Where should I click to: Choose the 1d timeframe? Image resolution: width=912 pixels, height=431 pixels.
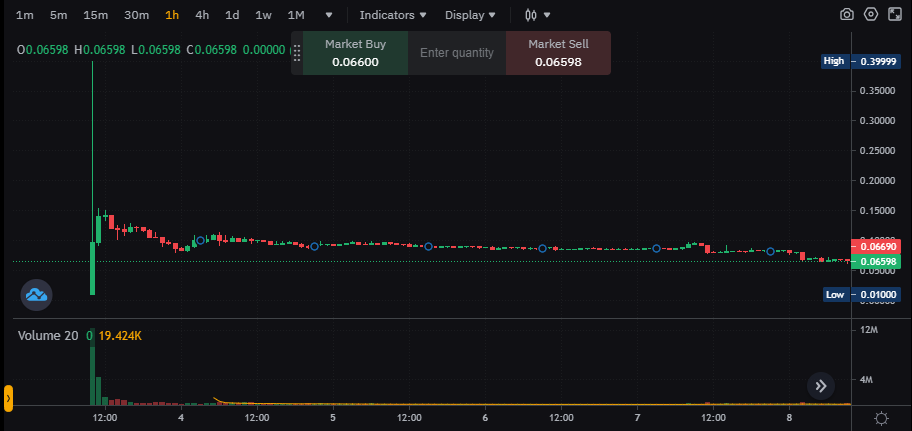coord(232,15)
